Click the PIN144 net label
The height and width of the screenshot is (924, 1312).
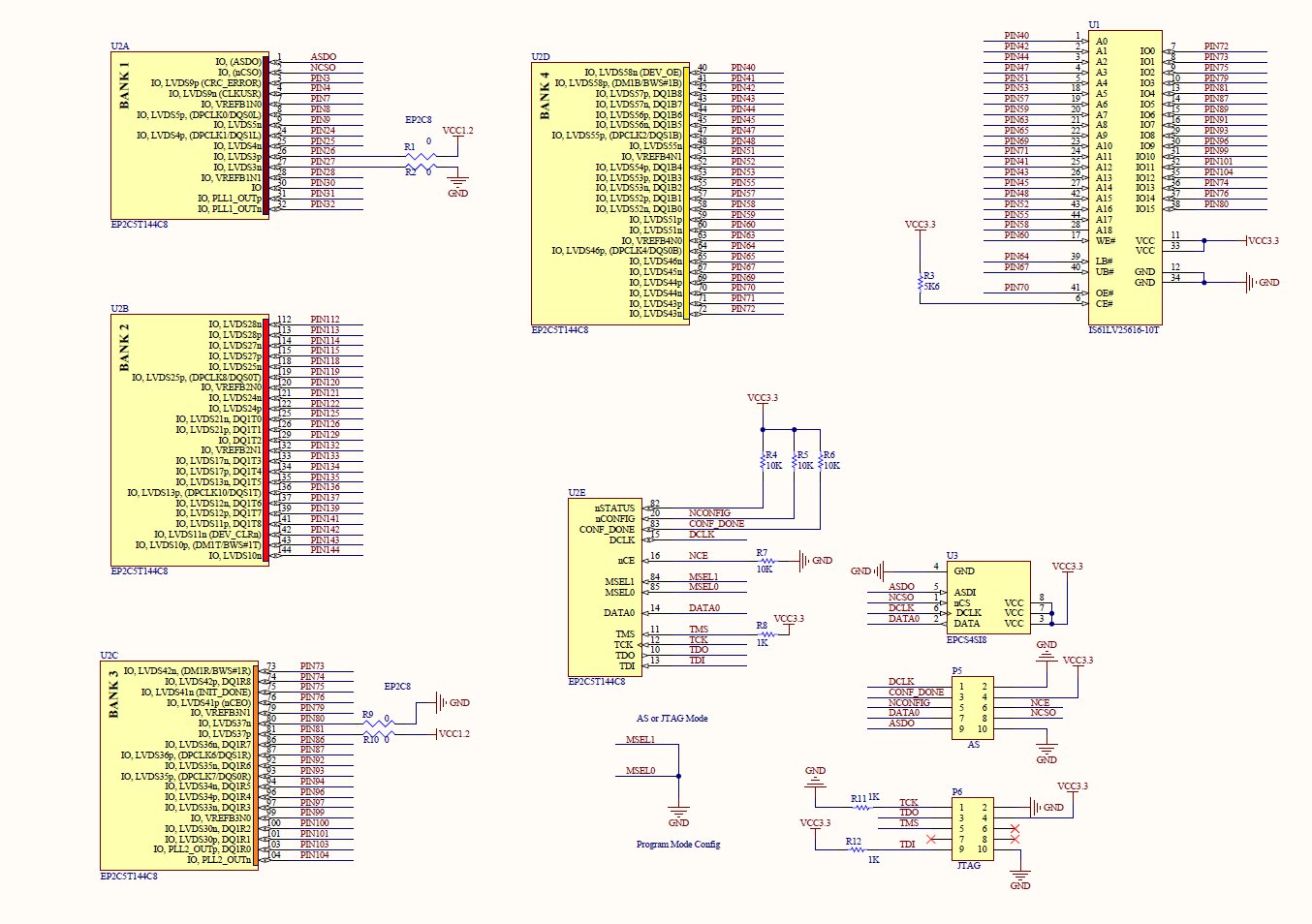click(x=325, y=550)
